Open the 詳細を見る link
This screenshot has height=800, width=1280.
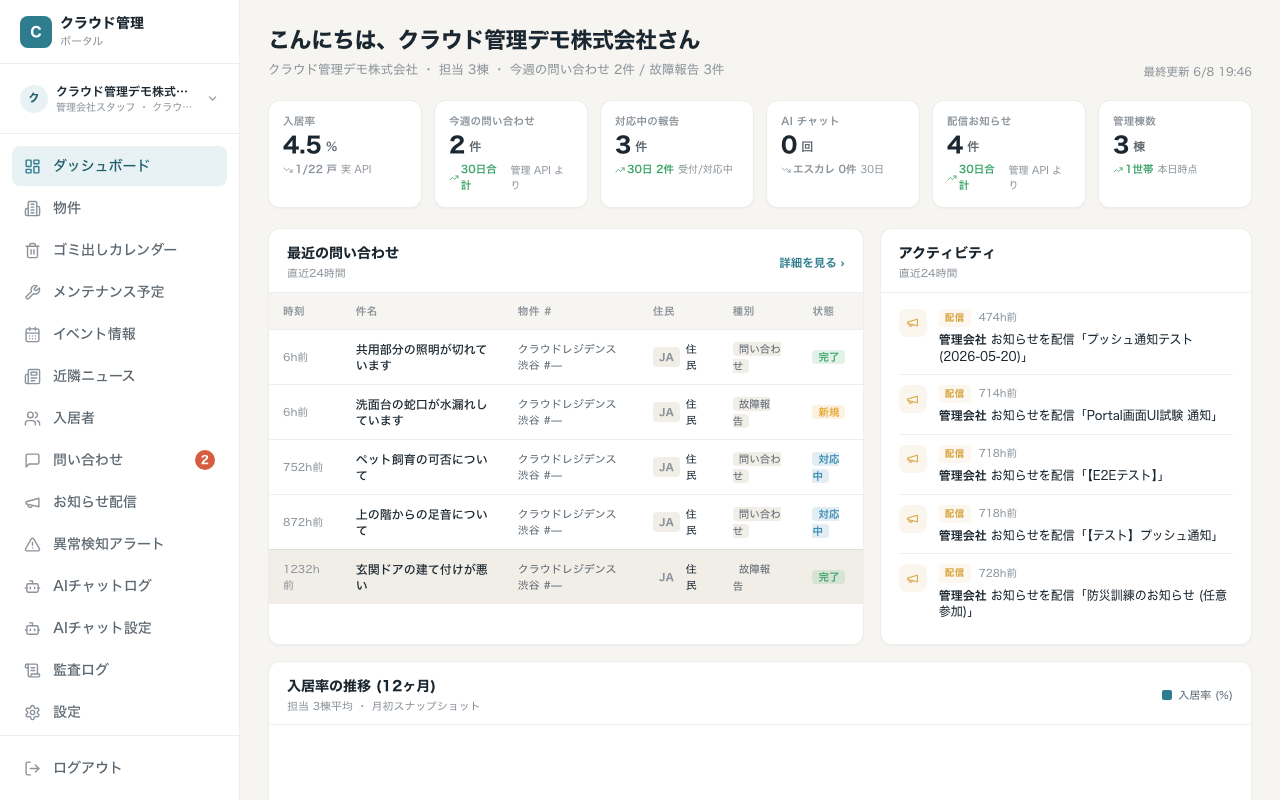pos(812,263)
